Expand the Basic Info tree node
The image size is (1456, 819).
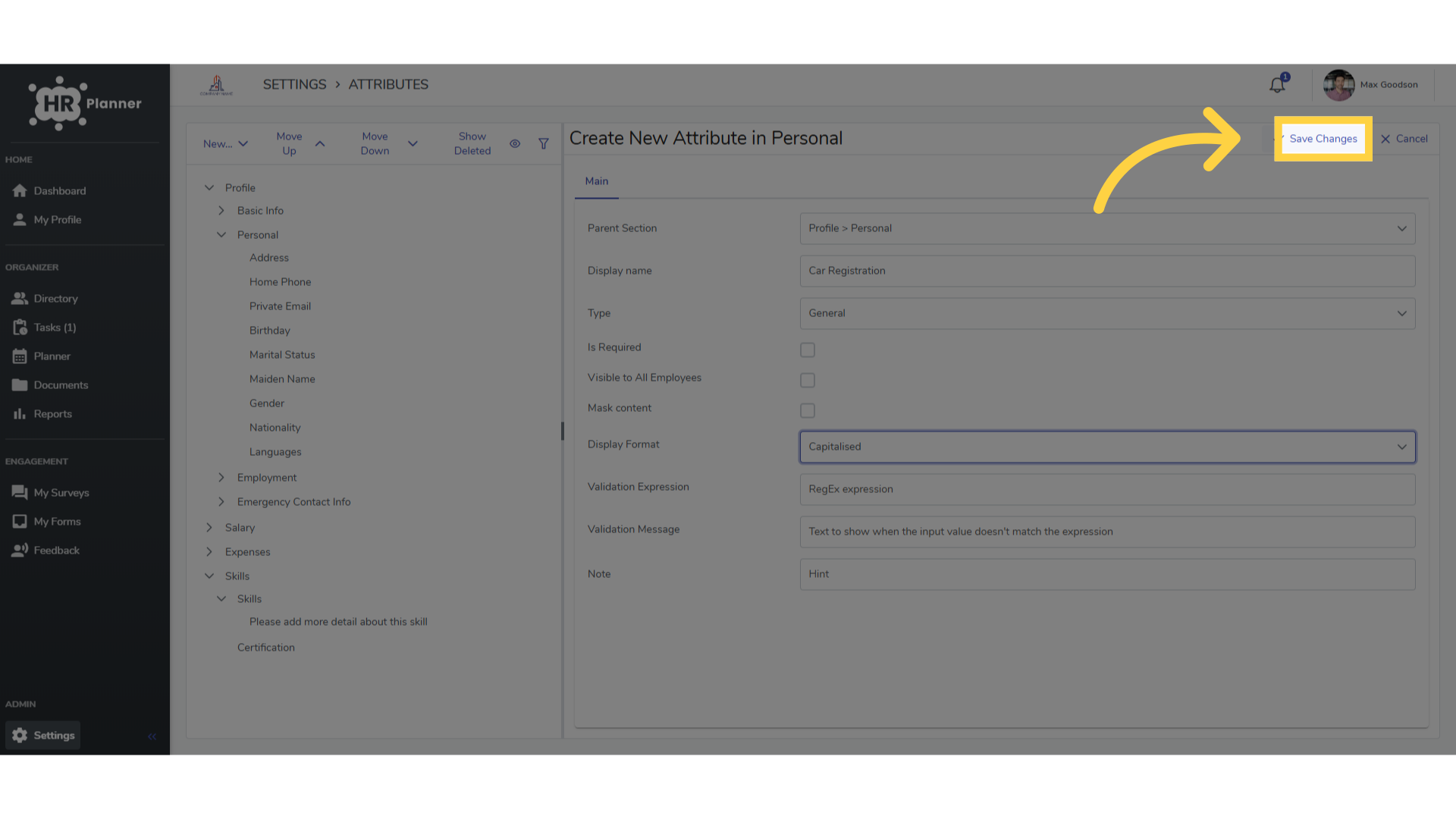pyautogui.click(x=221, y=210)
